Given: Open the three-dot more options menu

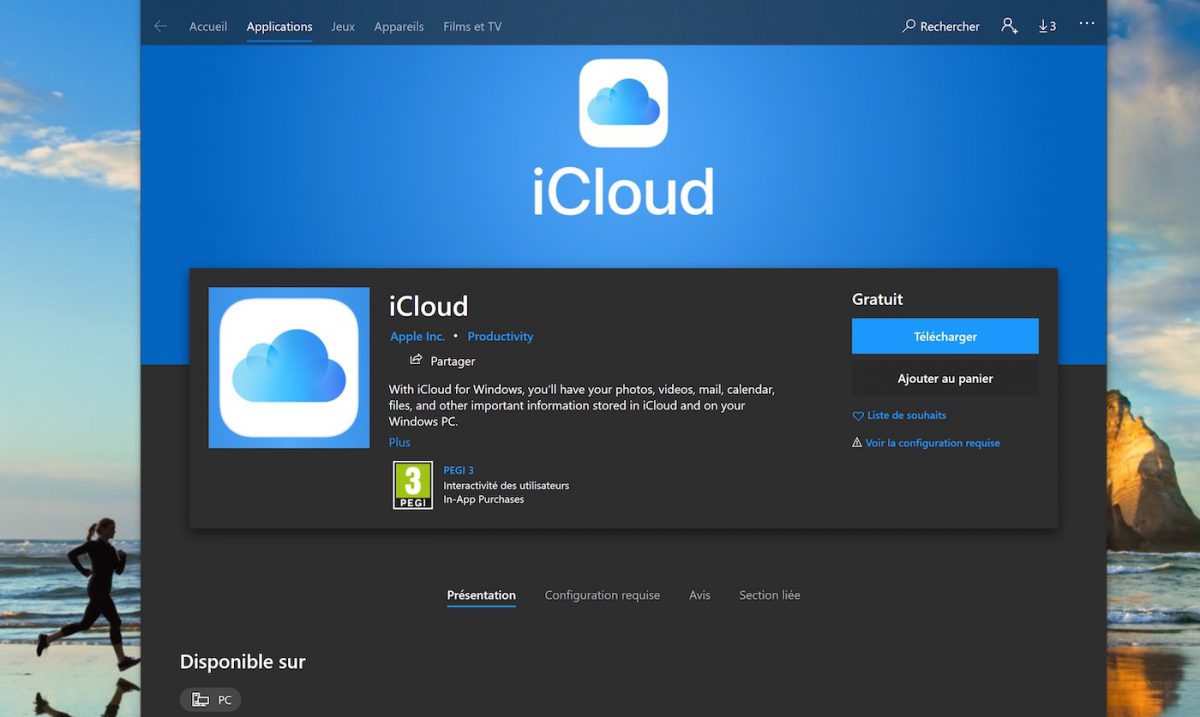Looking at the screenshot, I should click(x=1087, y=24).
